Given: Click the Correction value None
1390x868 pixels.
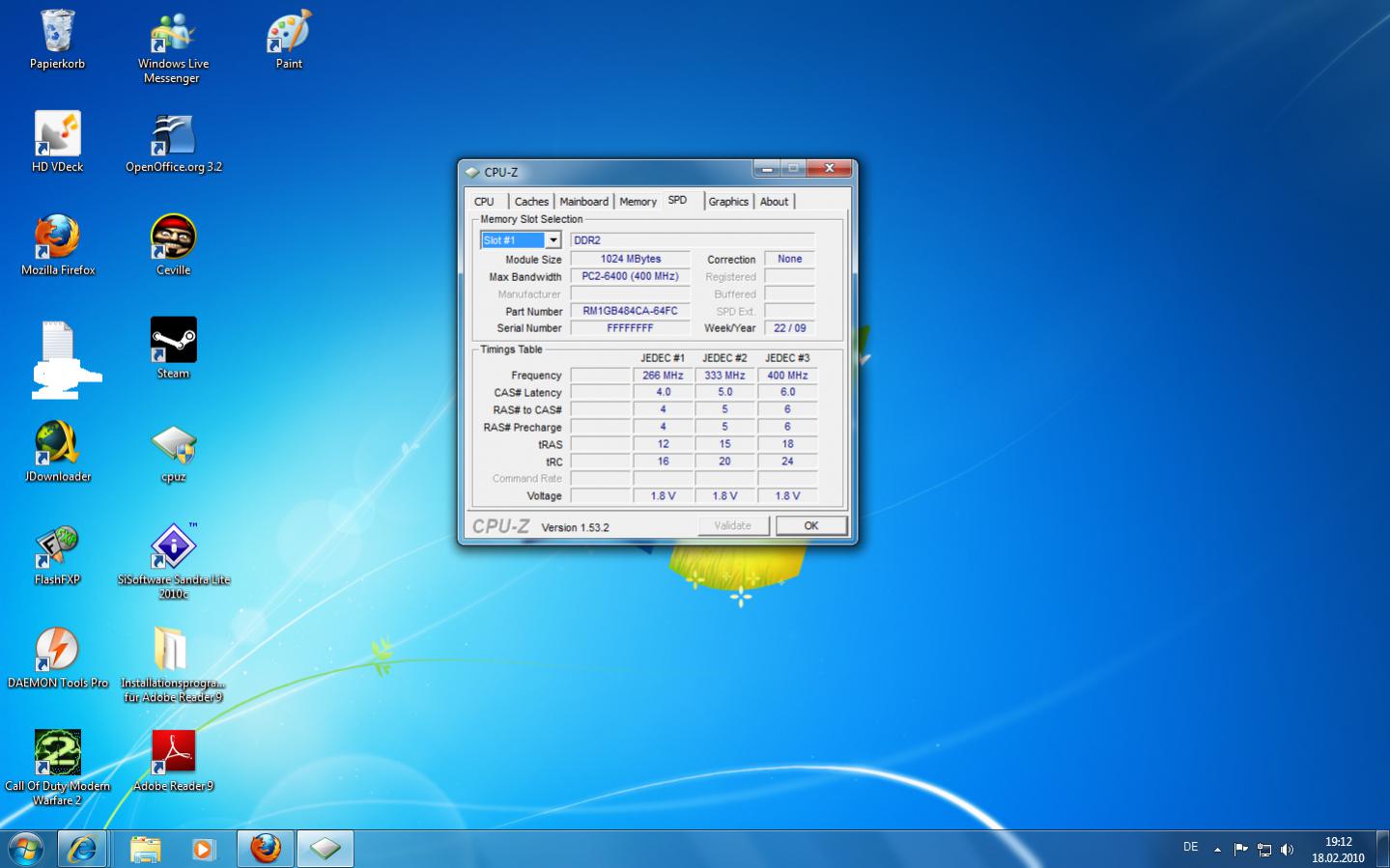Looking at the screenshot, I should [x=790, y=259].
